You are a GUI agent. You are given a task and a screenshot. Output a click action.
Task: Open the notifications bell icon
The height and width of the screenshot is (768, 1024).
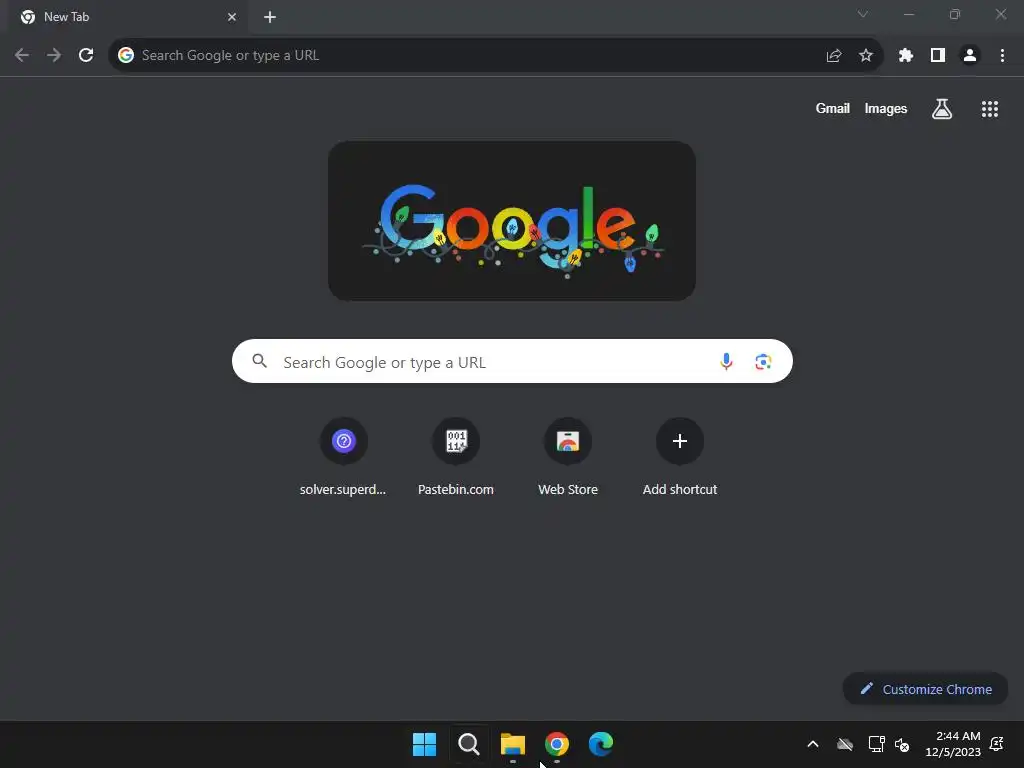[x=997, y=744]
